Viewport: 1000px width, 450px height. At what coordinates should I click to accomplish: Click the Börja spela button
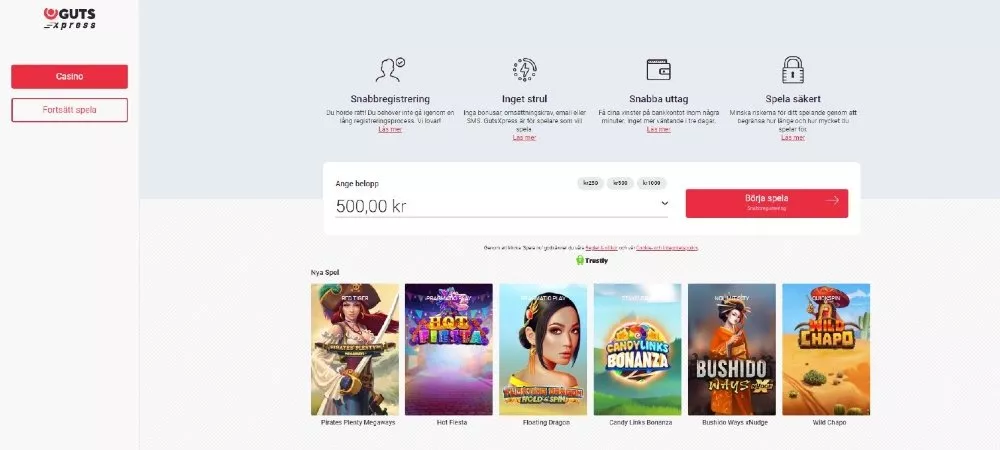(767, 203)
